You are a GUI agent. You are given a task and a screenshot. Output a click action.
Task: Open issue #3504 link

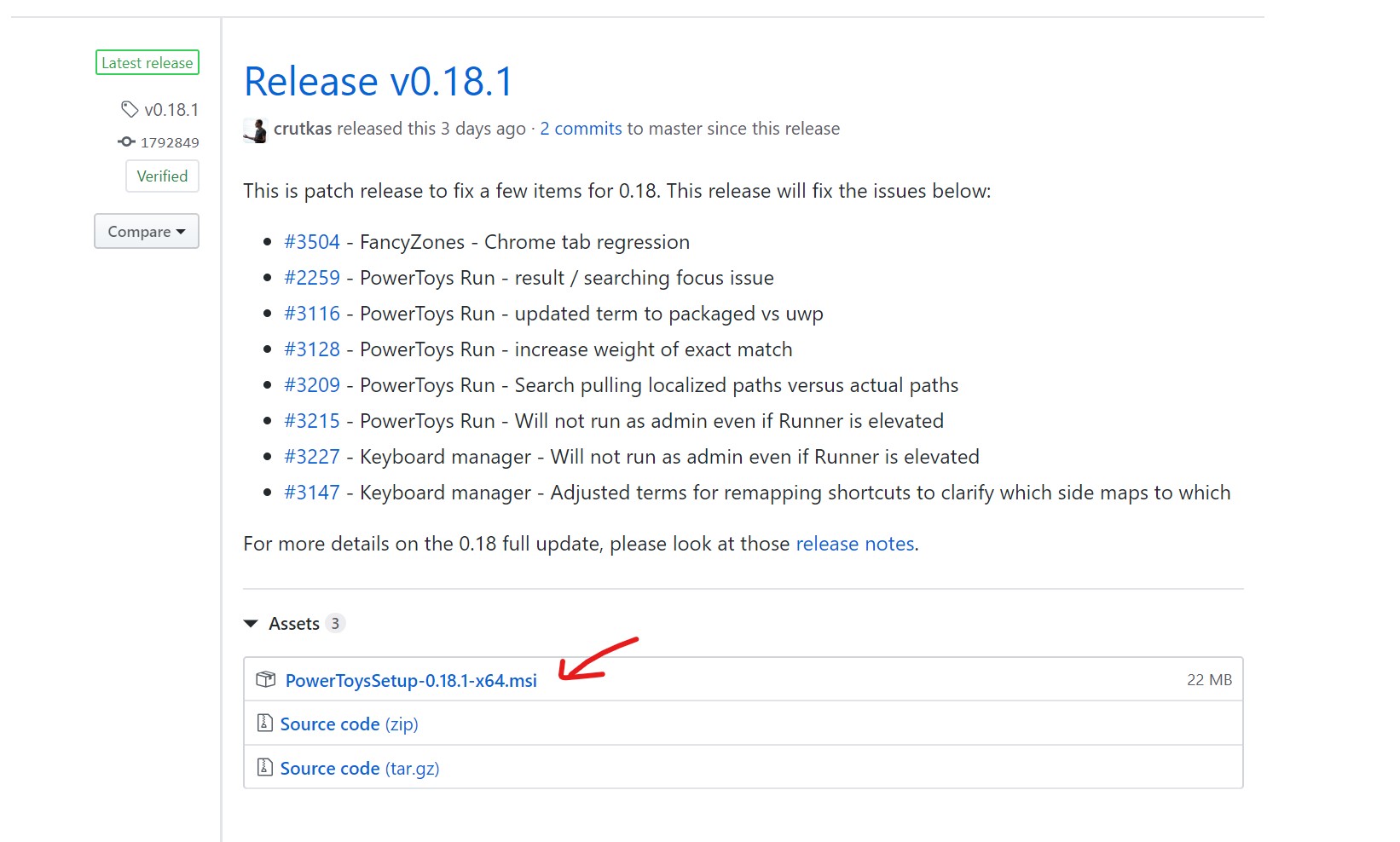click(312, 242)
